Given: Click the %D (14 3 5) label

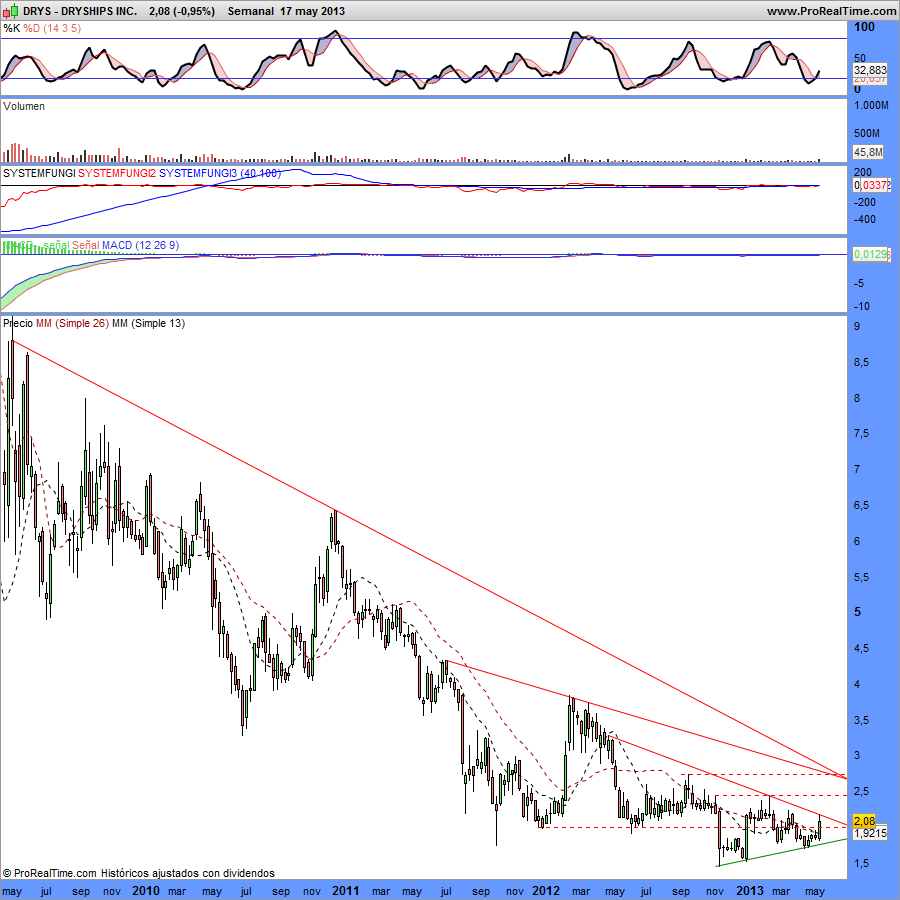Looking at the screenshot, I should click(x=52, y=28).
